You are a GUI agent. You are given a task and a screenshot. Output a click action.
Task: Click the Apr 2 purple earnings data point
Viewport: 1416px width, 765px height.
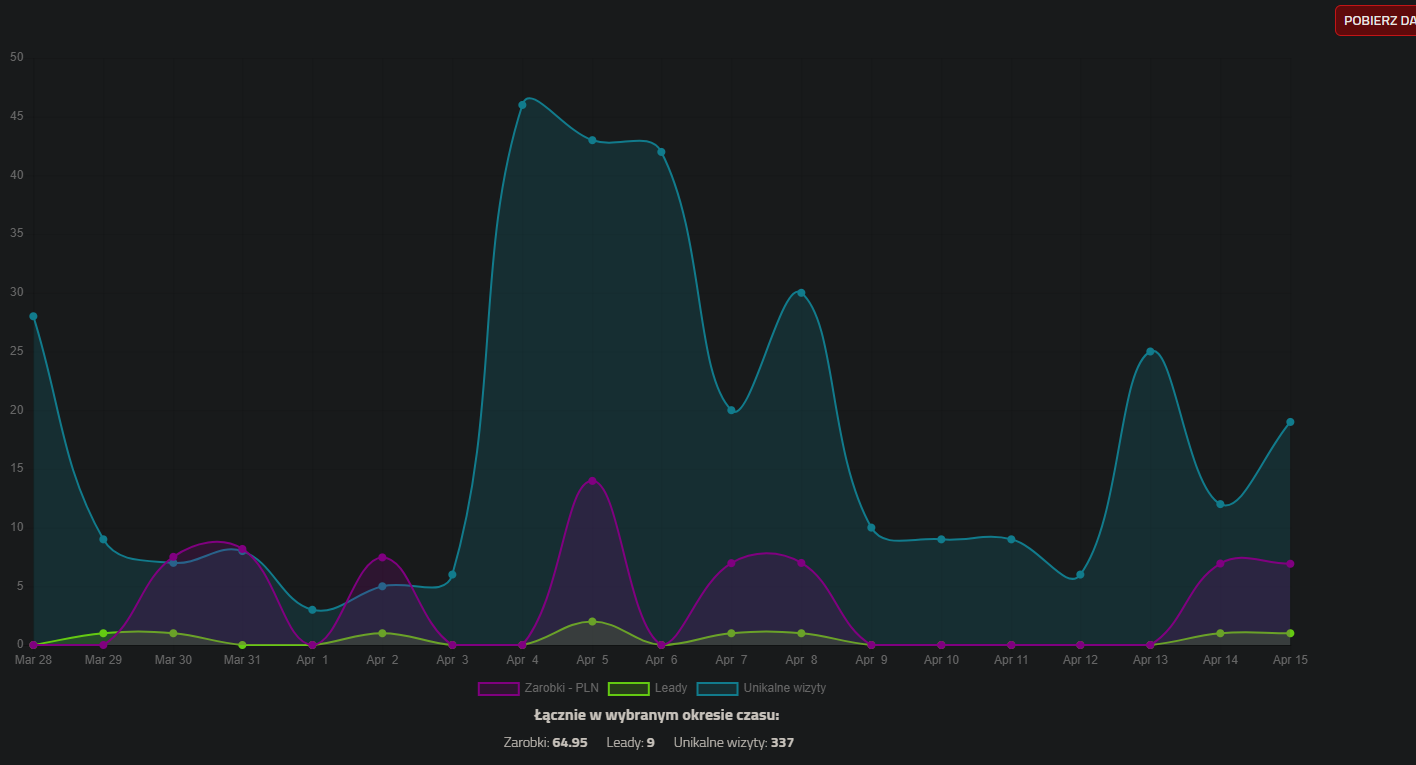[x=382, y=557]
